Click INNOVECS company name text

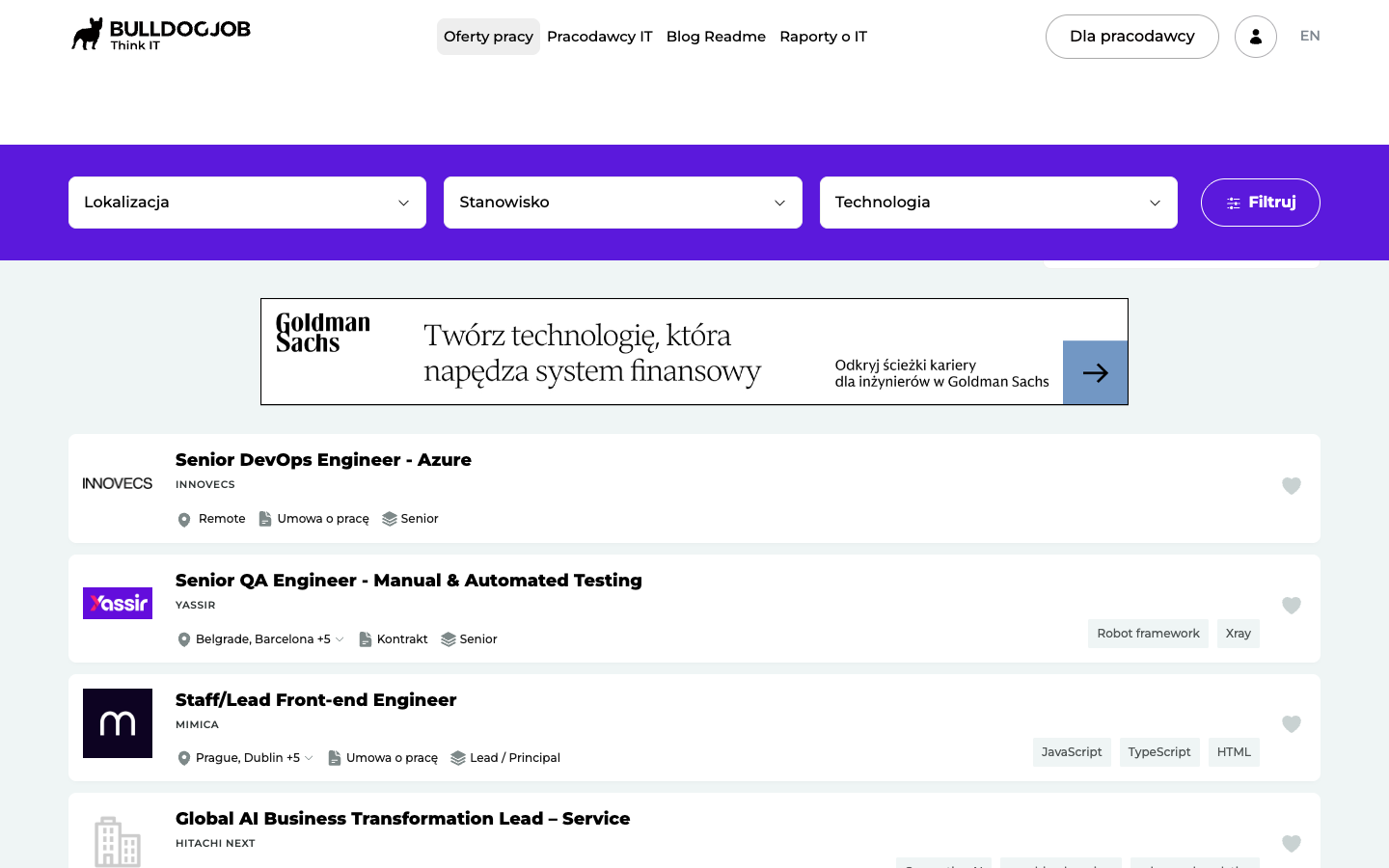[205, 485]
